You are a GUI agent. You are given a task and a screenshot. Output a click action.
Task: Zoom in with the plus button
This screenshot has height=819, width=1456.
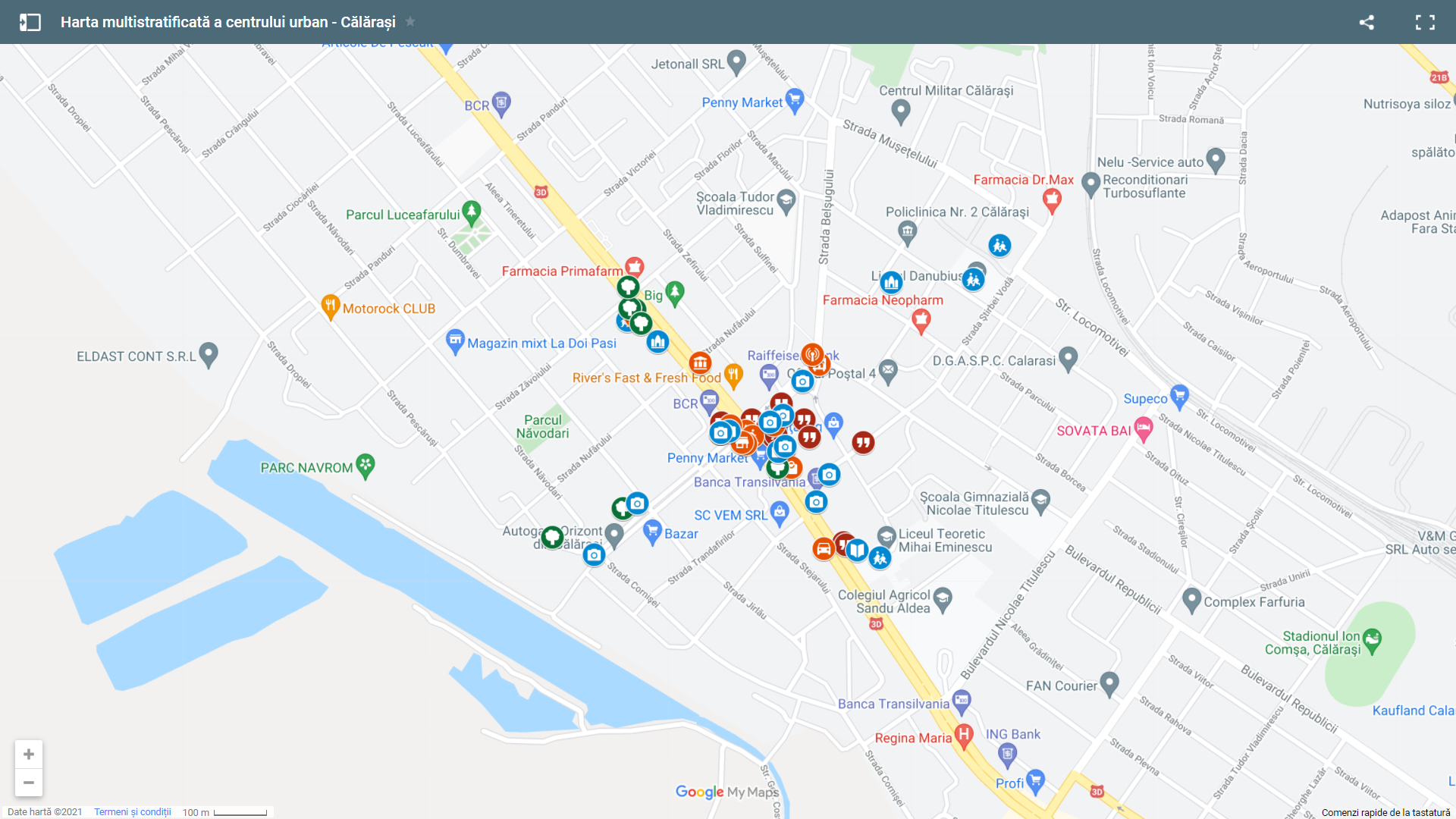click(29, 754)
